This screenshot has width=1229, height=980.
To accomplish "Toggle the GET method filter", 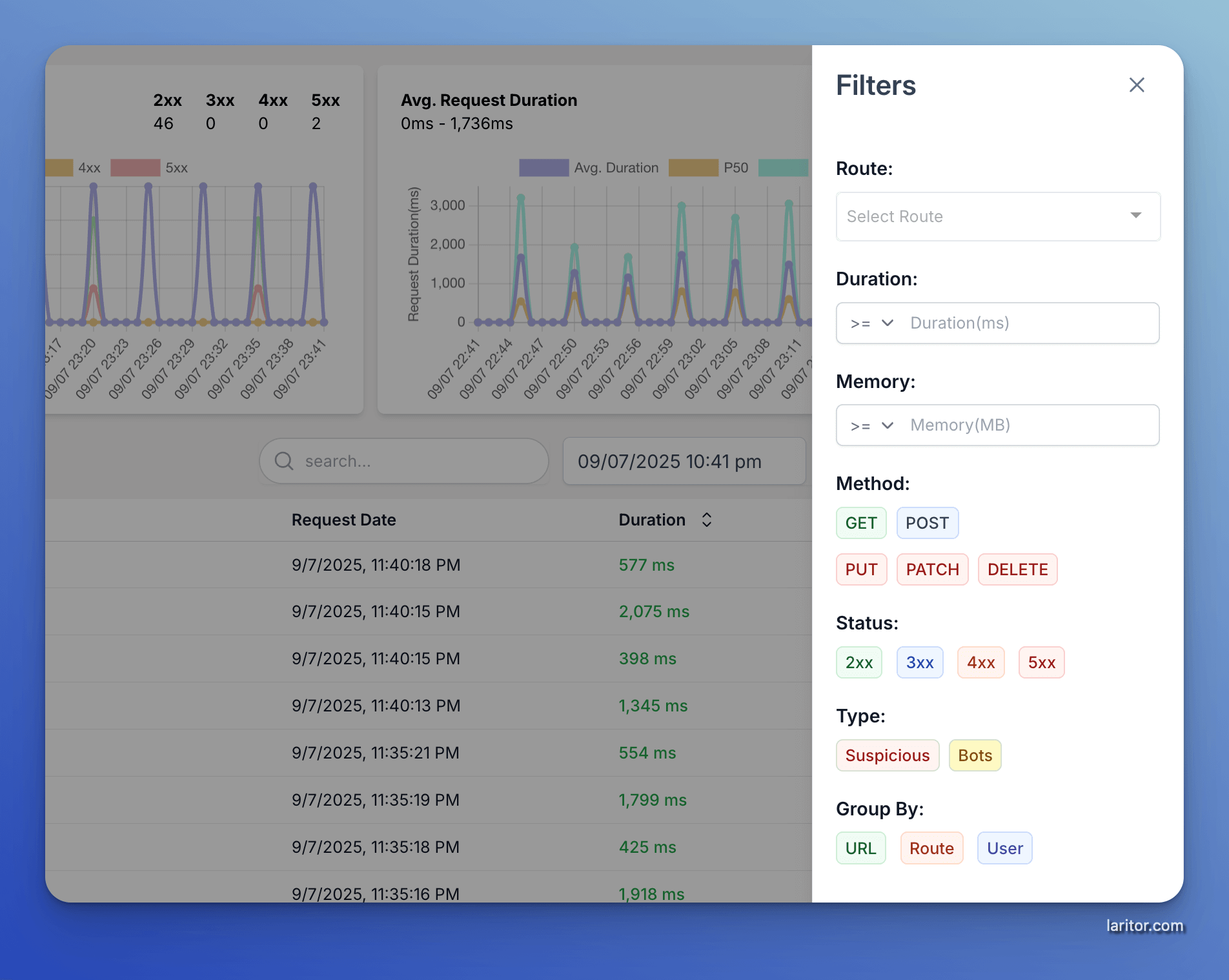I will coord(860,523).
